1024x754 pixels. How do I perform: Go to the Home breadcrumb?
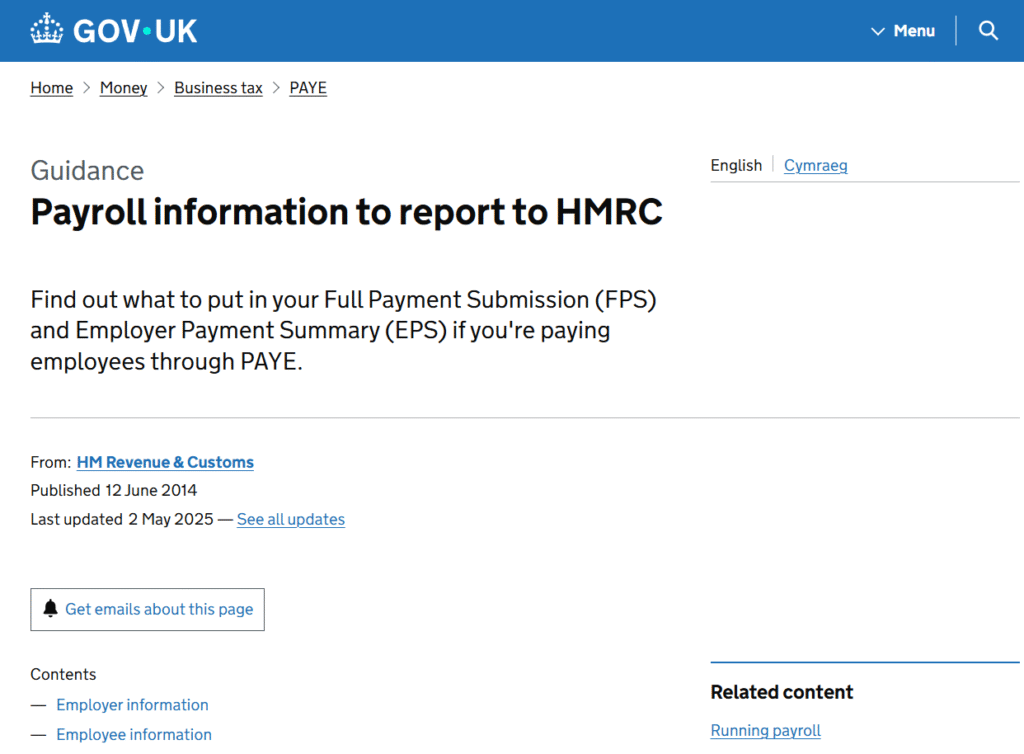tap(51, 88)
